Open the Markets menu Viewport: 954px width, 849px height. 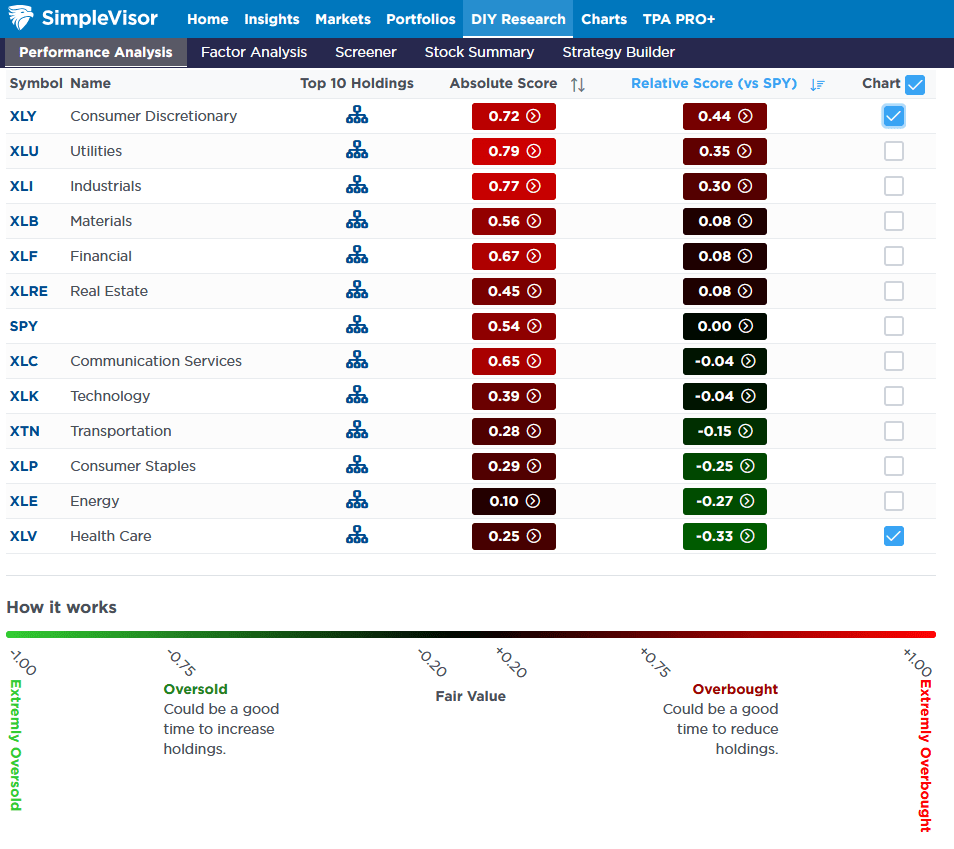point(342,19)
